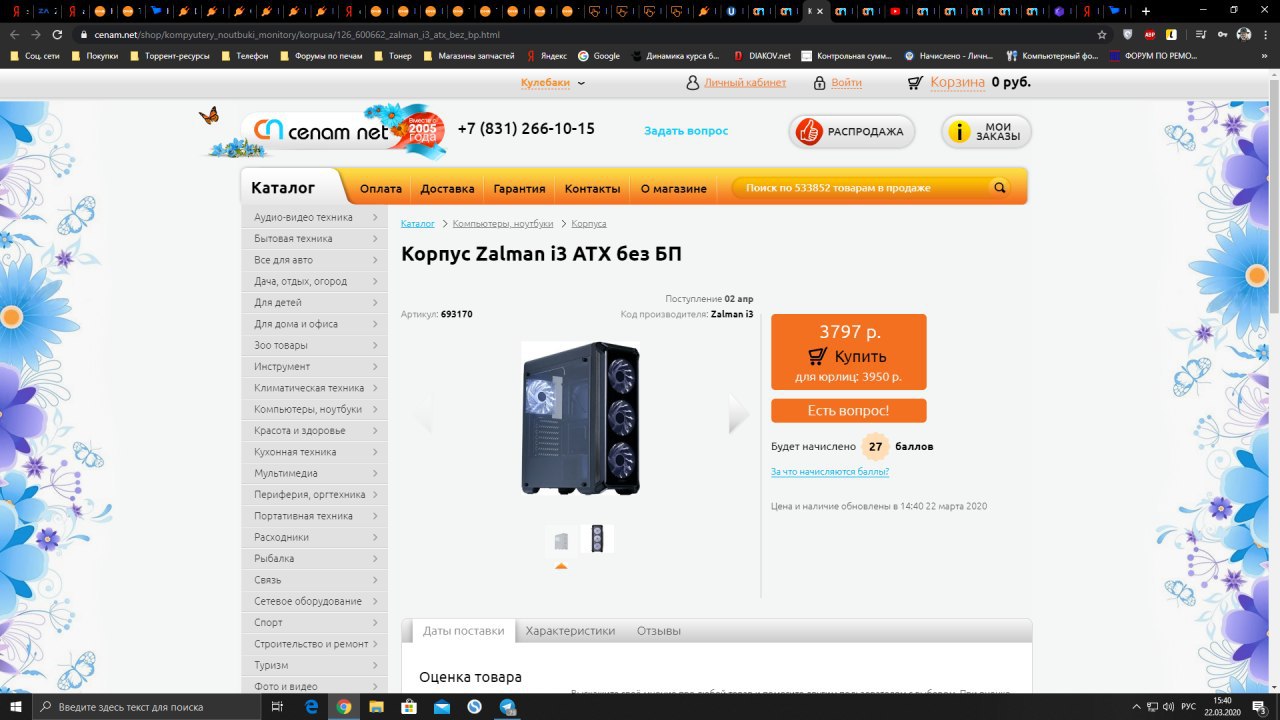
Task: Open the Оплата menu item
Action: [x=381, y=188]
